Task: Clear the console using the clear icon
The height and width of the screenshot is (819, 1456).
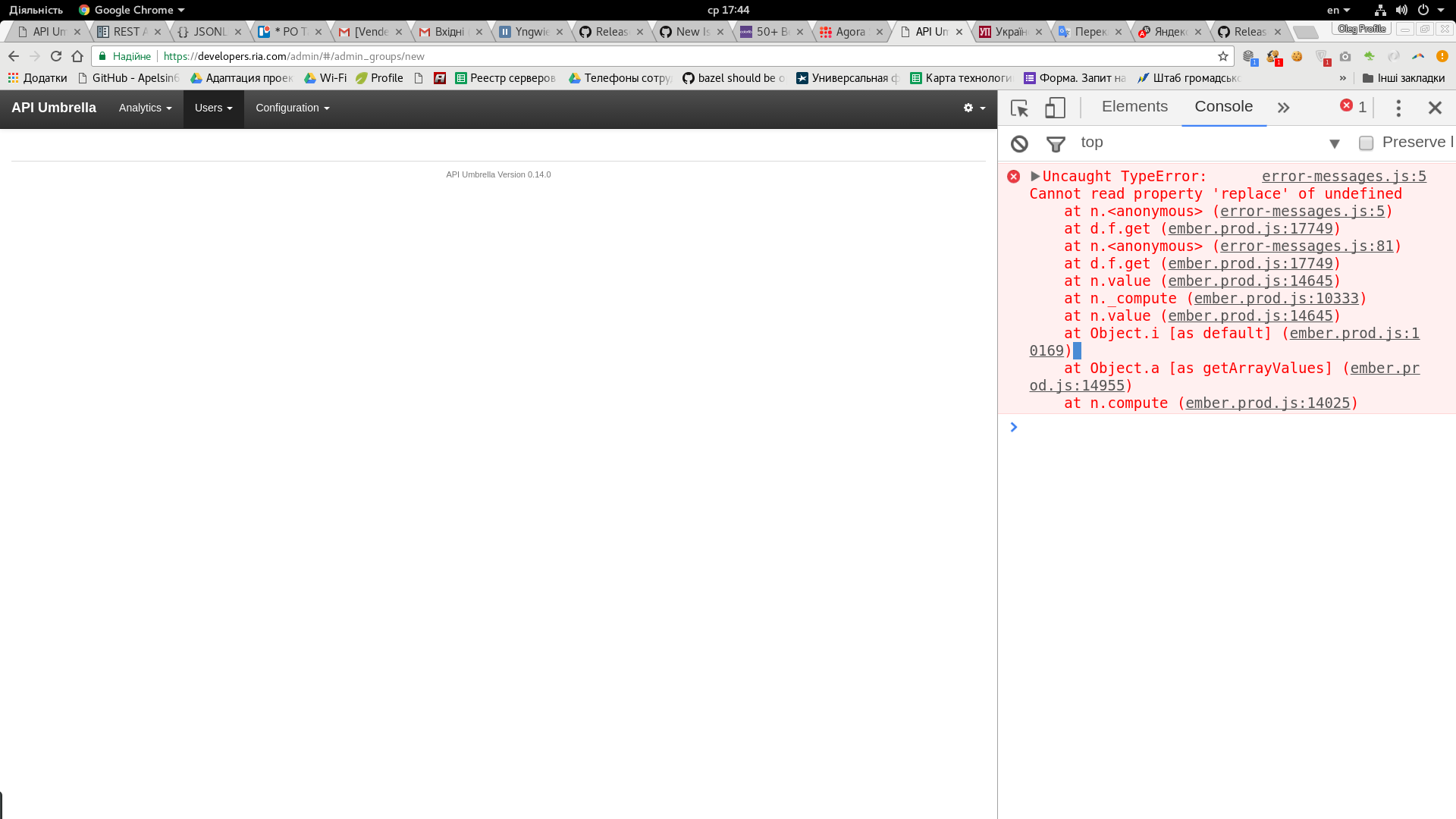Action: click(x=1020, y=143)
